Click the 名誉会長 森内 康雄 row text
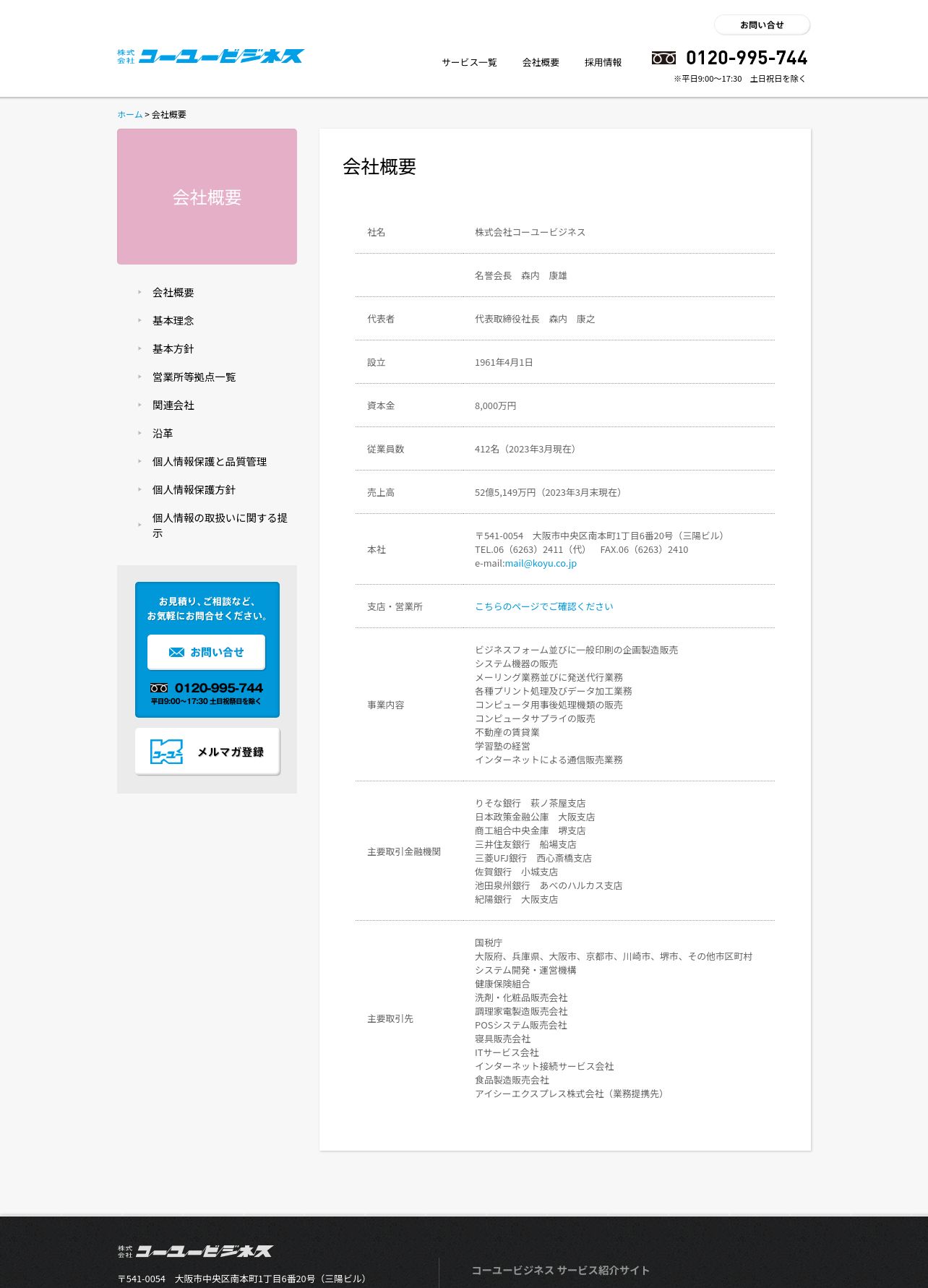The image size is (928, 1288). [x=520, y=276]
